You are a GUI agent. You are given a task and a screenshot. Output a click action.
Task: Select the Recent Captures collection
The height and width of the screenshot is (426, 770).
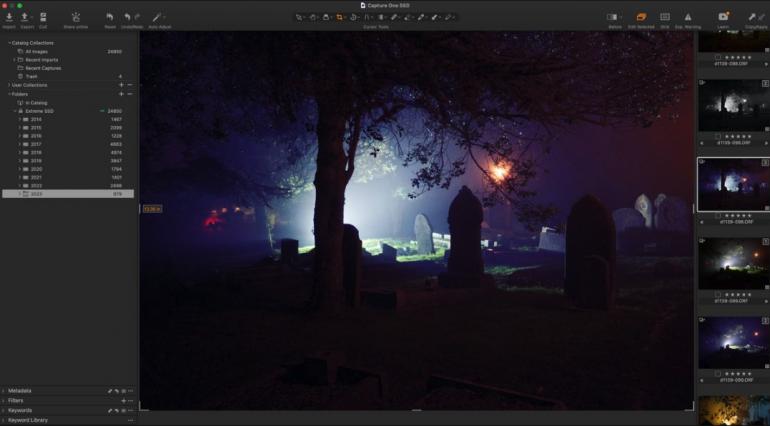(68, 68)
